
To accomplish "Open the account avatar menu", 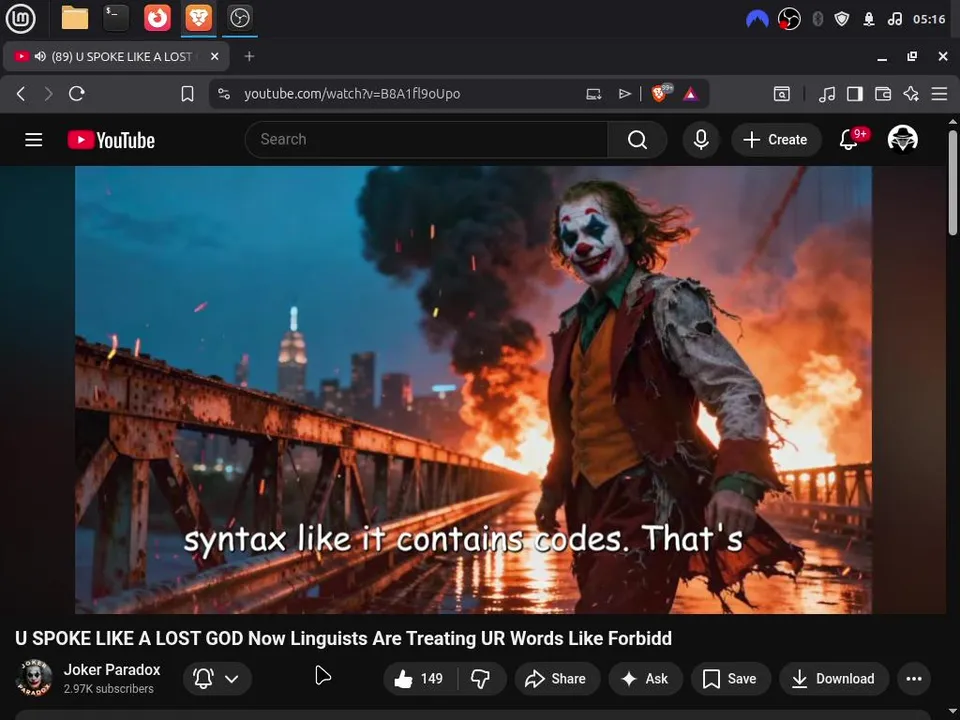I will [x=902, y=139].
